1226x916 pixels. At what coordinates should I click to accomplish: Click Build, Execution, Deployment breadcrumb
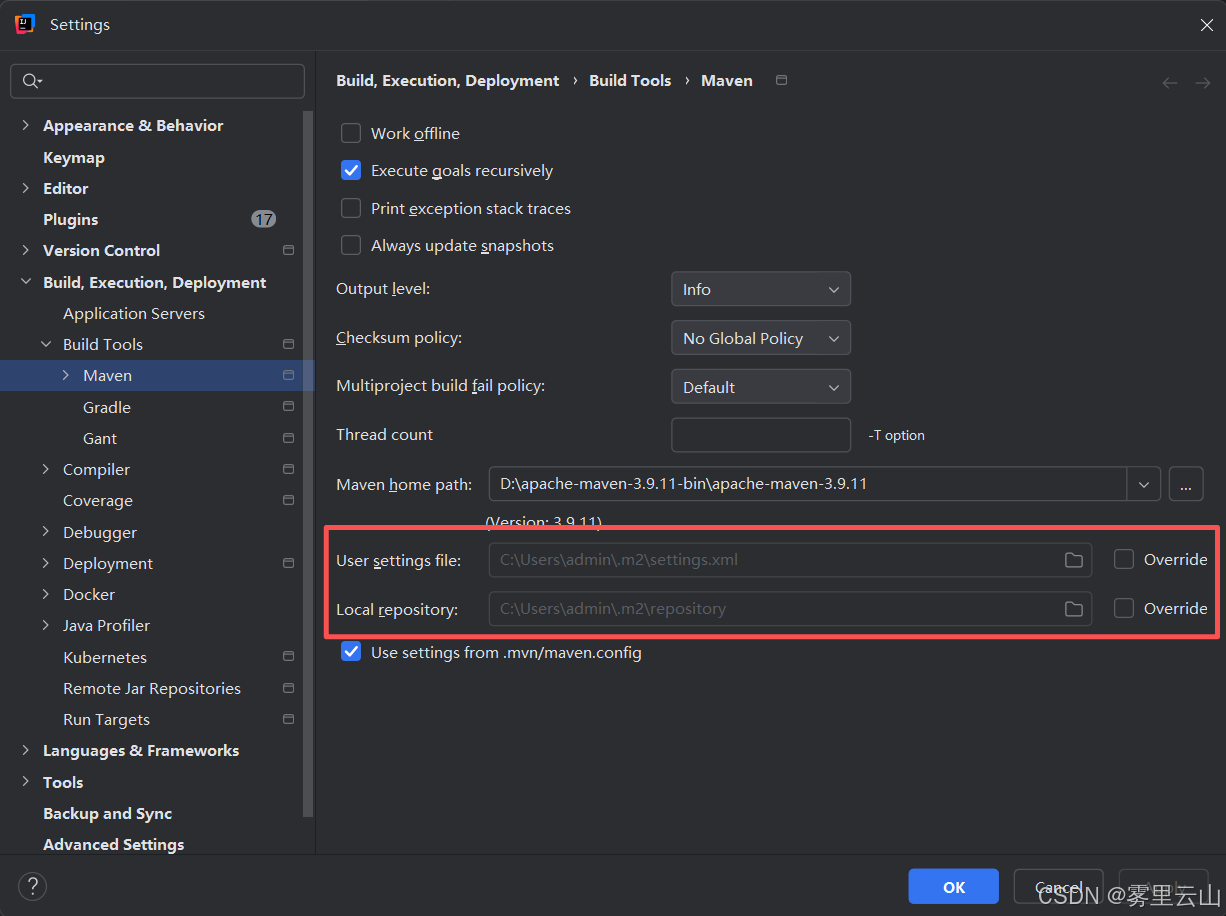(x=448, y=80)
